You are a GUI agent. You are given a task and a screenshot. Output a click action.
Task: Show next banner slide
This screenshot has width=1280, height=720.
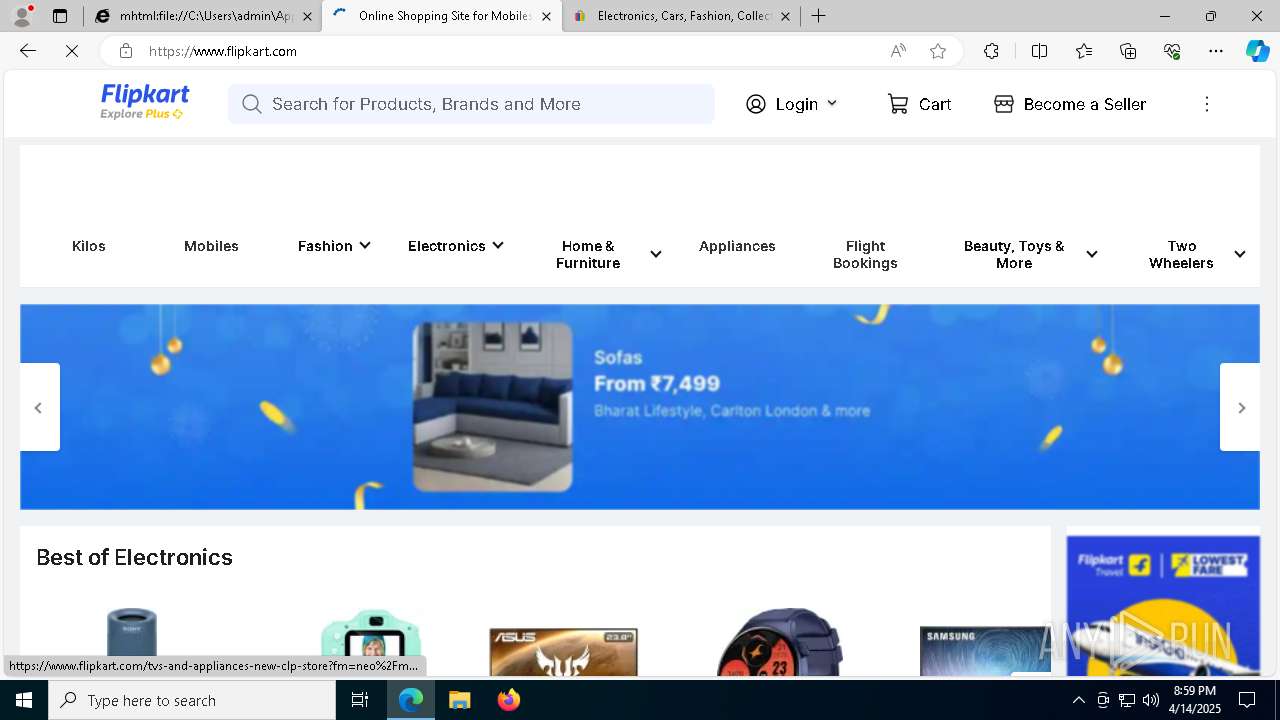click(x=1240, y=407)
